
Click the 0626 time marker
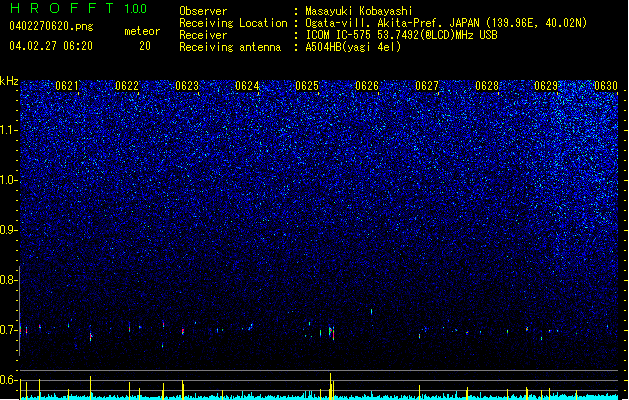pos(367,86)
